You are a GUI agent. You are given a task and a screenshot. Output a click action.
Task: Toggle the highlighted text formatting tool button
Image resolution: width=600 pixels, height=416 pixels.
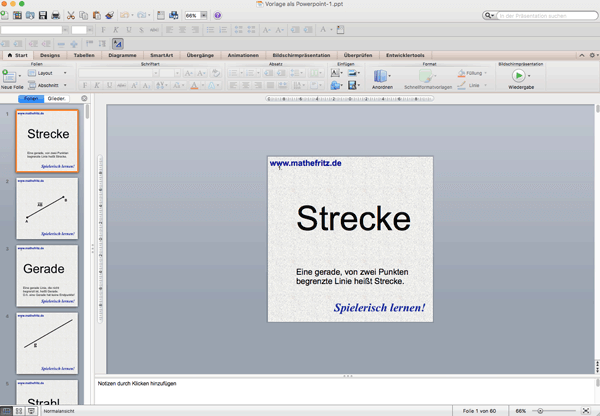pos(117,44)
